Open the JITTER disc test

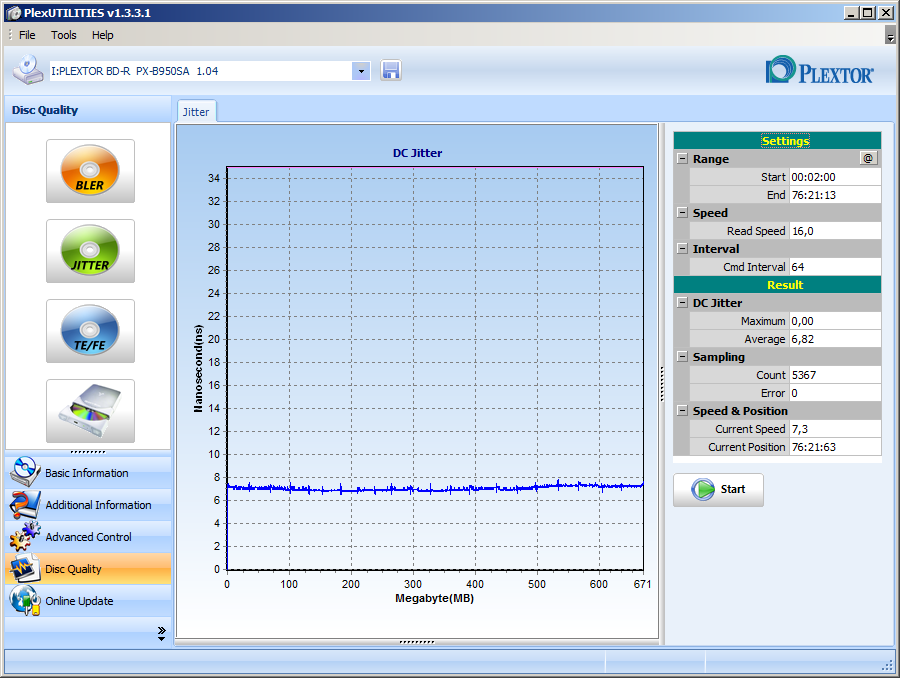(x=90, y=250)
